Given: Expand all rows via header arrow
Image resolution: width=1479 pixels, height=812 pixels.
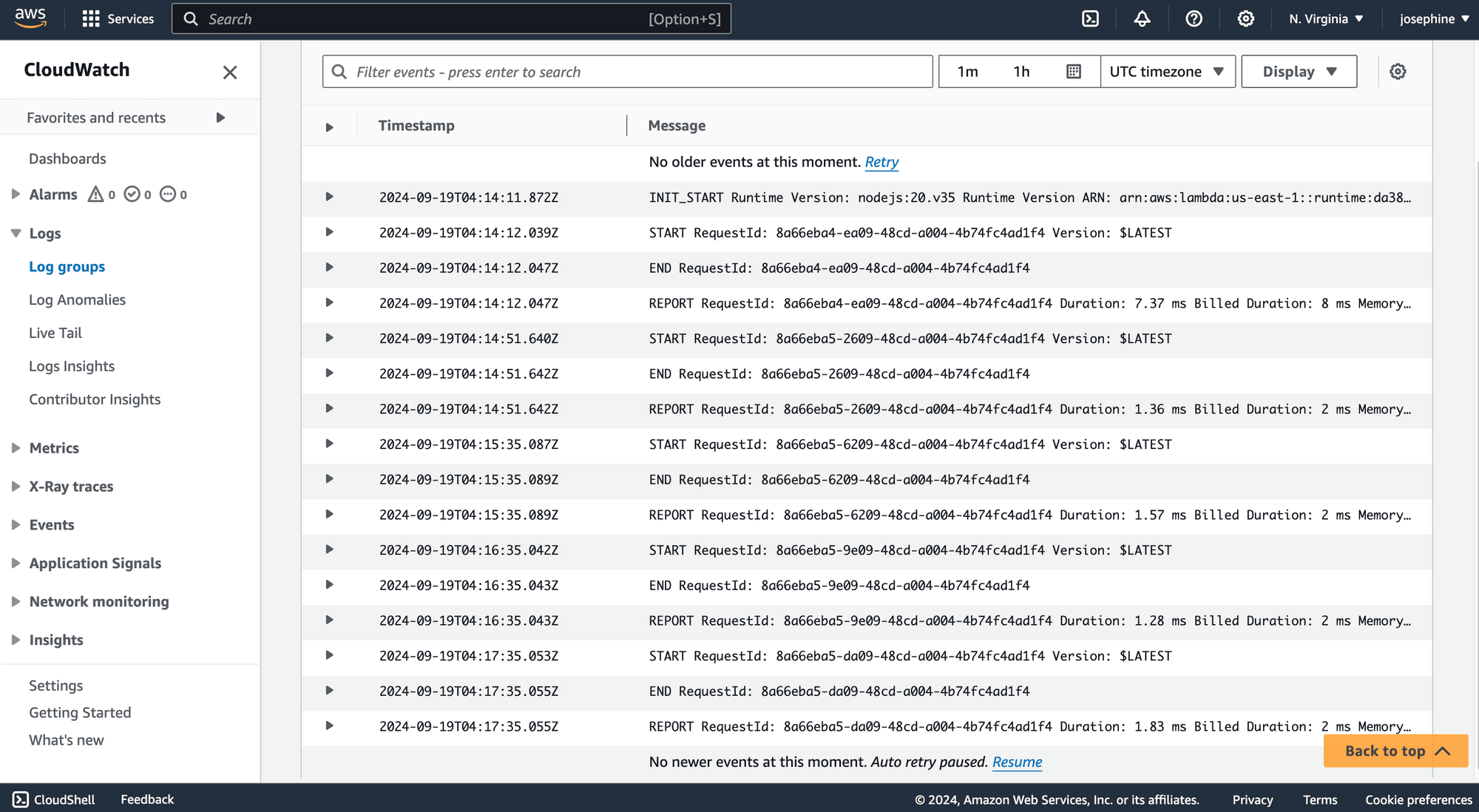Looking at the screenshot, I should (x=330, y=127).
